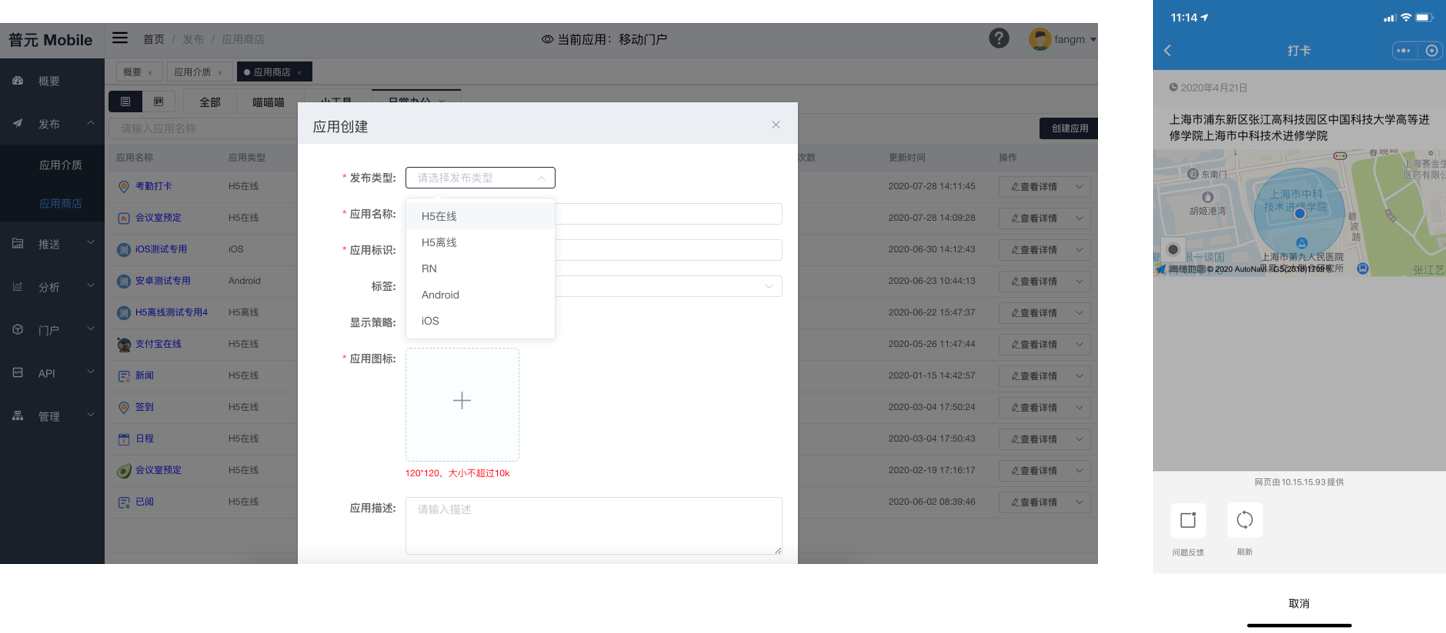Viewport: 1446px width, 633px height.
Task: Close the 应用创建 dialog with X
Action: tap(775, 125)
